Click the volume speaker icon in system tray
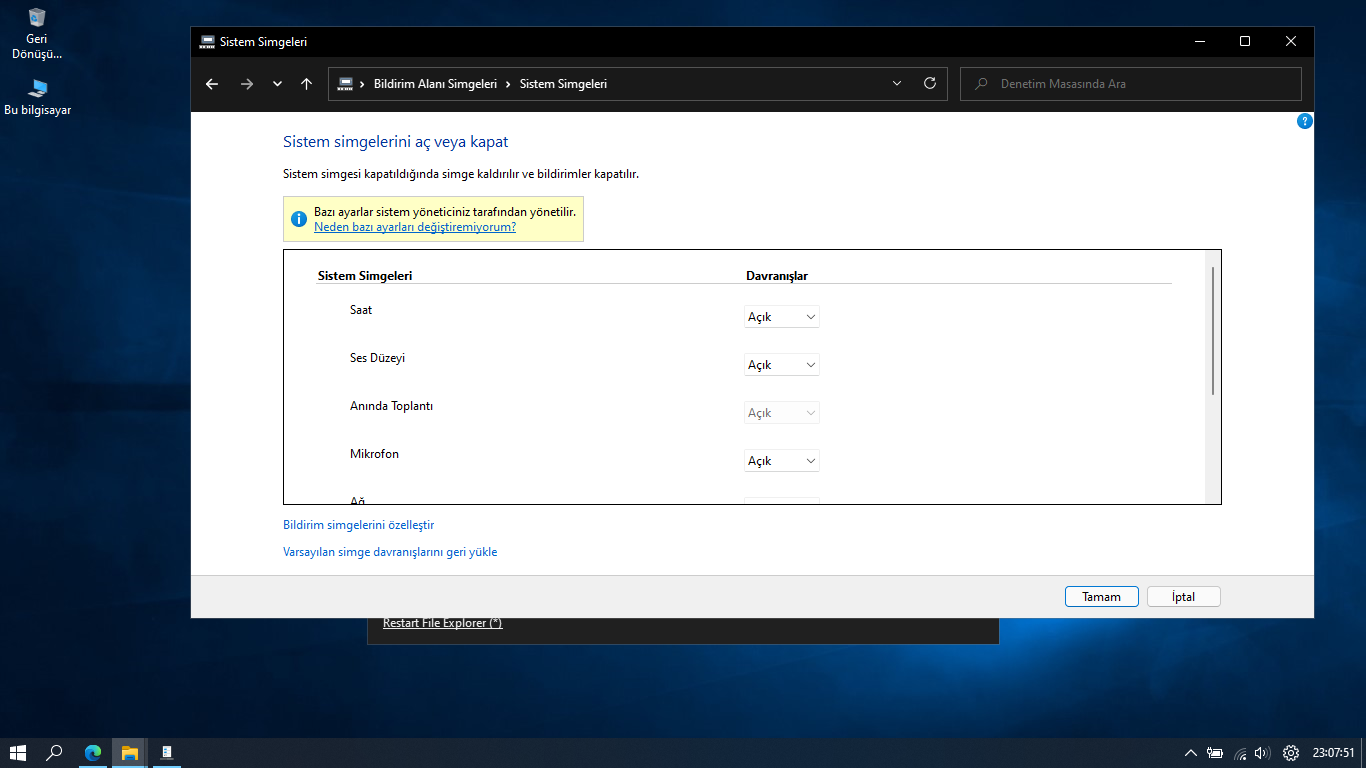The height and width of the screenshot is (768, 1366). (1261, 753)
